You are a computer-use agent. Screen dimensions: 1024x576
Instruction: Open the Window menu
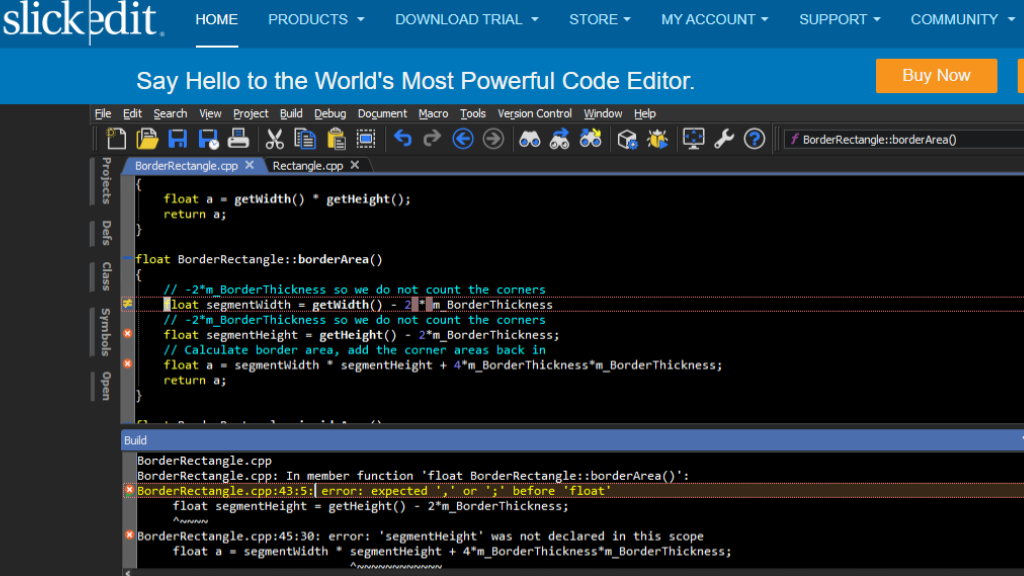point(602,114)
